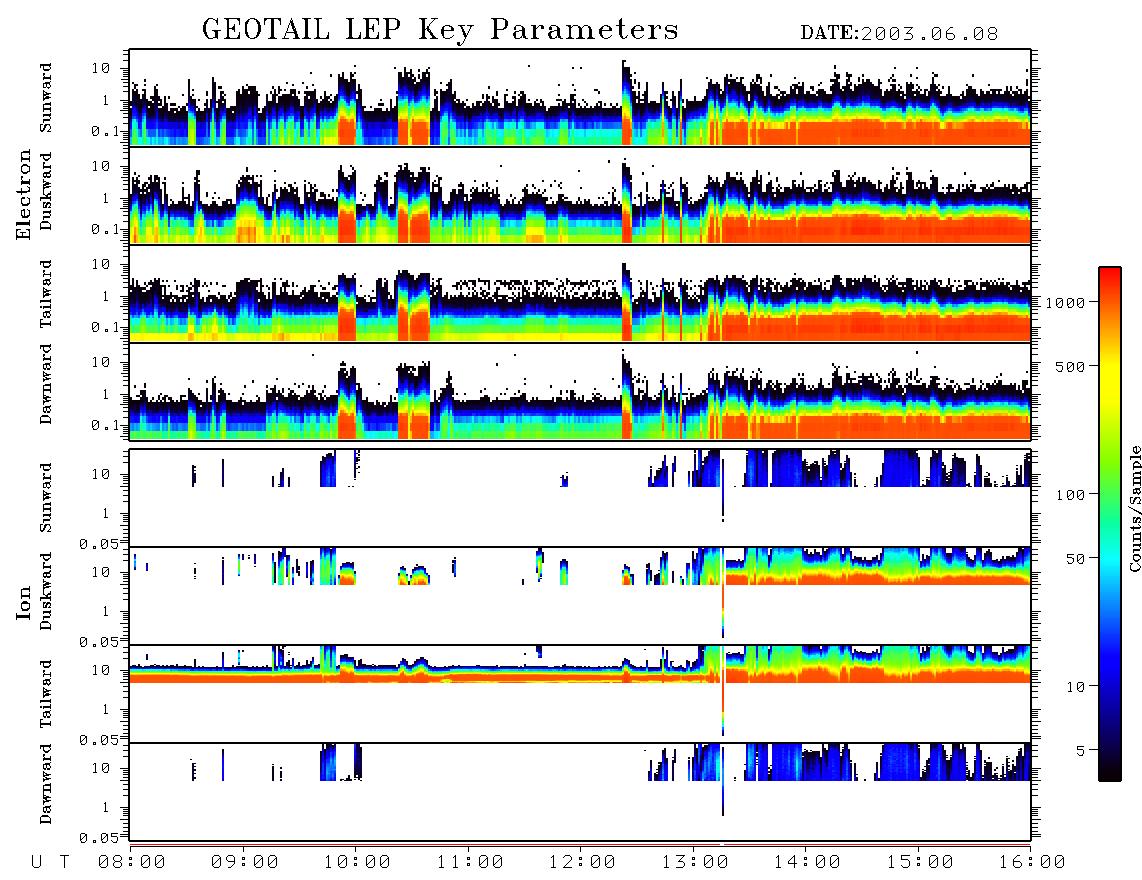Click the "15:00" time tick label
The width and height of the screenshot is (1142, 880).
coord(920,863)
